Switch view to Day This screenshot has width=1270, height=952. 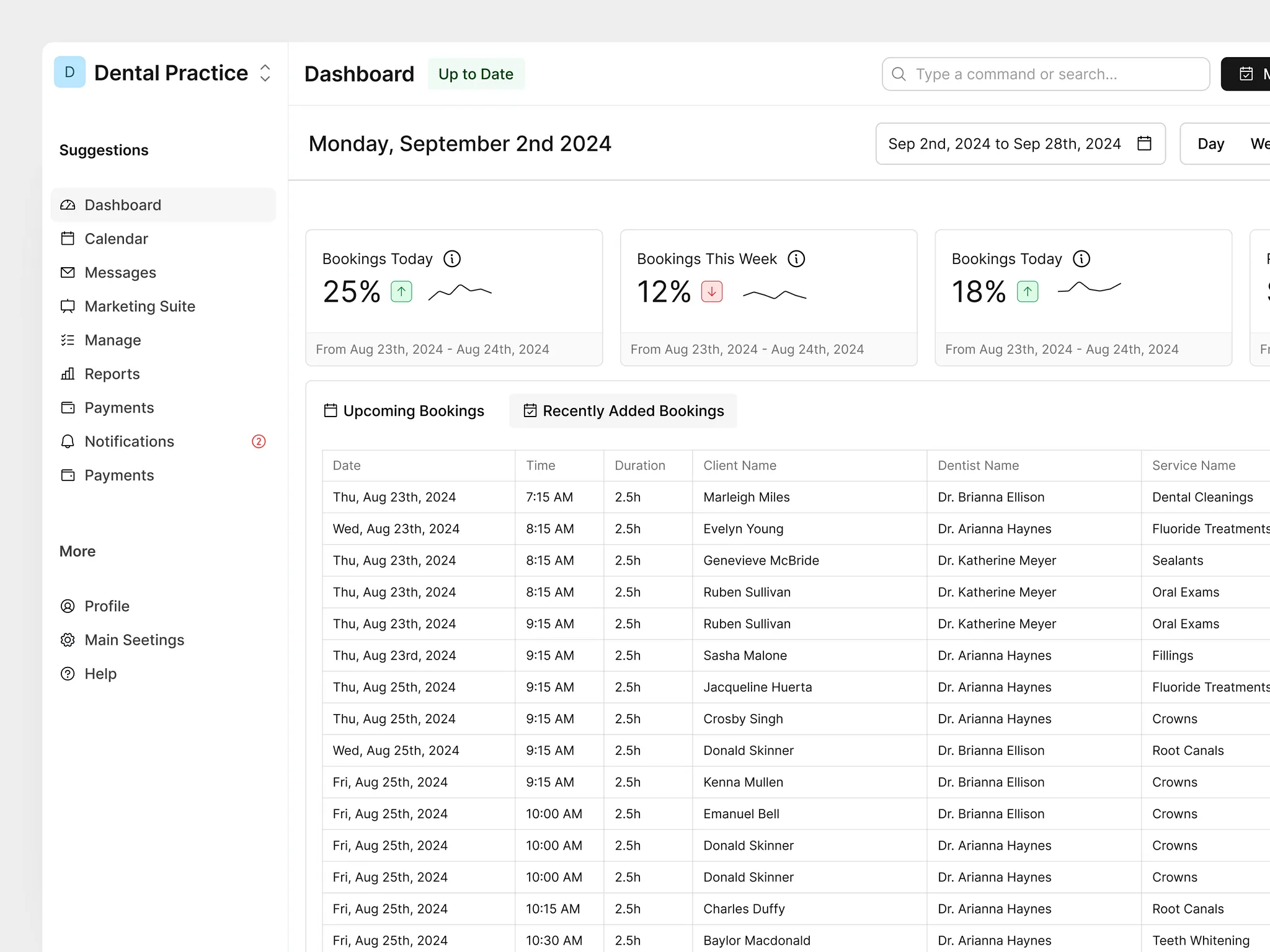click(1210, 144)
